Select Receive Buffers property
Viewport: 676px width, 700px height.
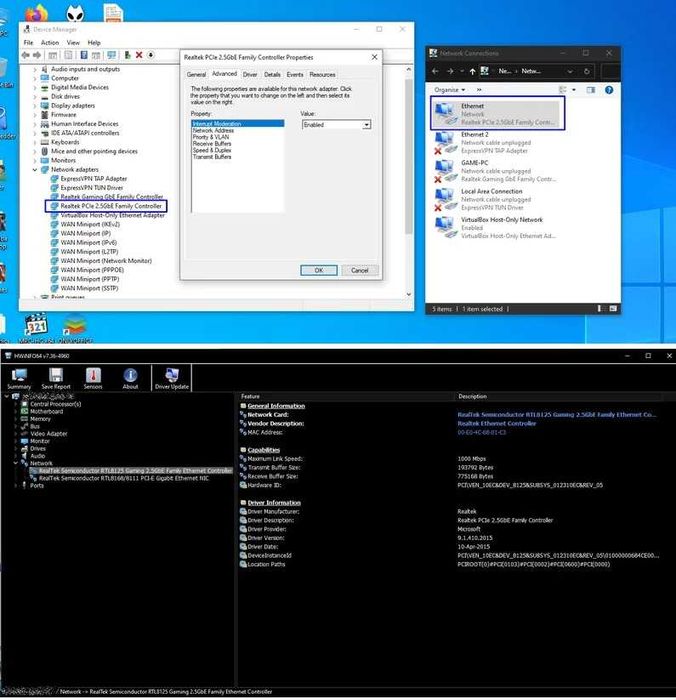tap(212, 144)
